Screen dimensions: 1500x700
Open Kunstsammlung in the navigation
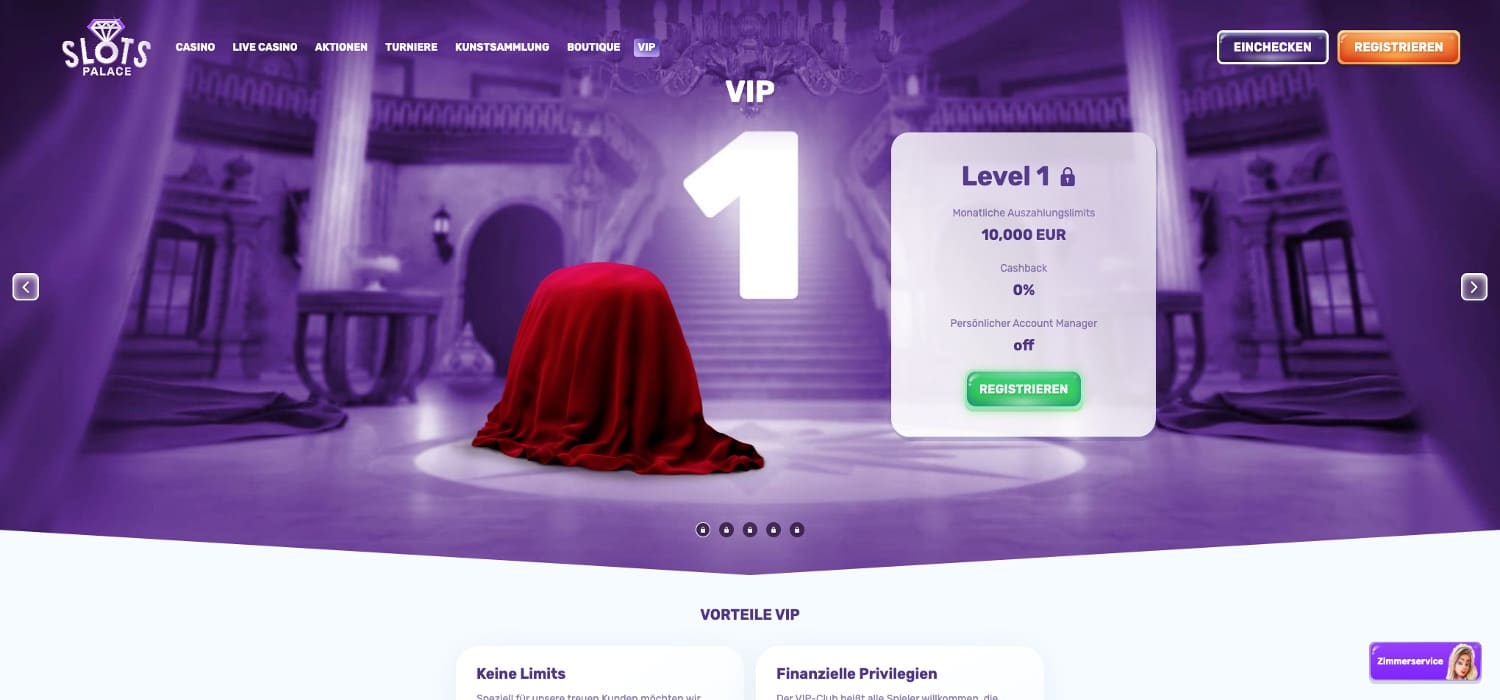tap(502, 47)
